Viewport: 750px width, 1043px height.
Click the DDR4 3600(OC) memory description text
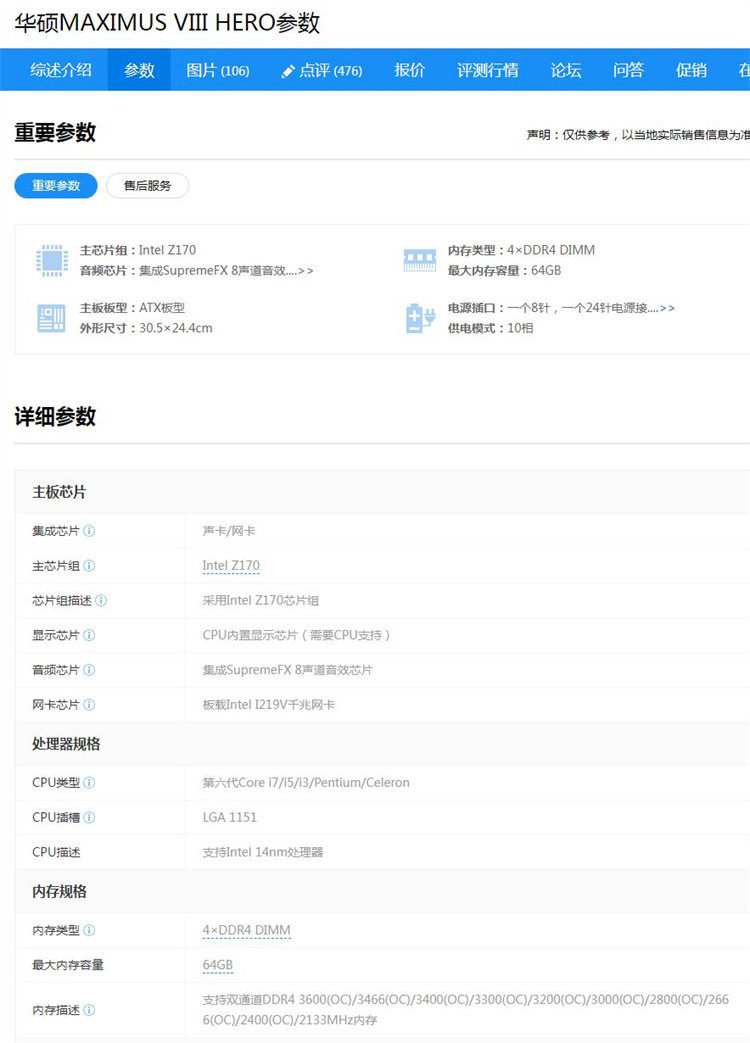(x=465, y=1009)
